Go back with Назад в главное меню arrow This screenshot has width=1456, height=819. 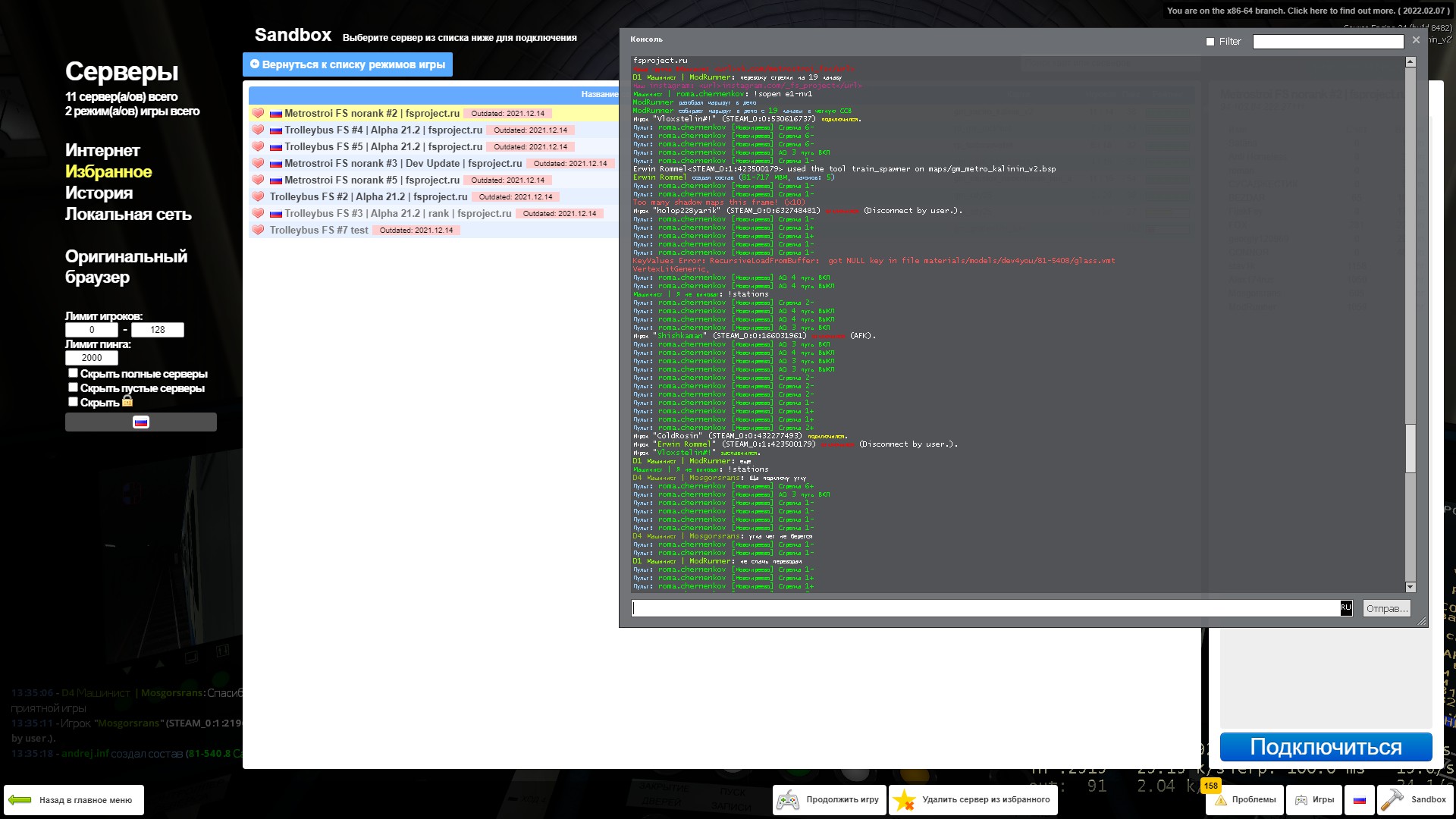click(x=74, y=800)
